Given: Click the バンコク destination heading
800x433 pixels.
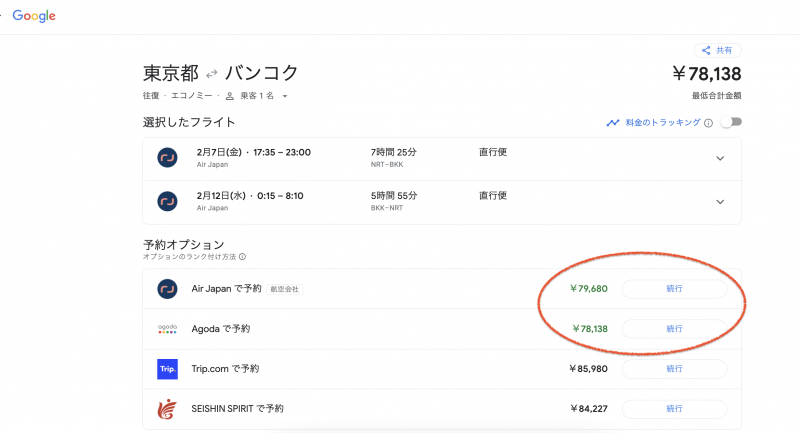Looking at the screenshot, I should coord(261,73).
